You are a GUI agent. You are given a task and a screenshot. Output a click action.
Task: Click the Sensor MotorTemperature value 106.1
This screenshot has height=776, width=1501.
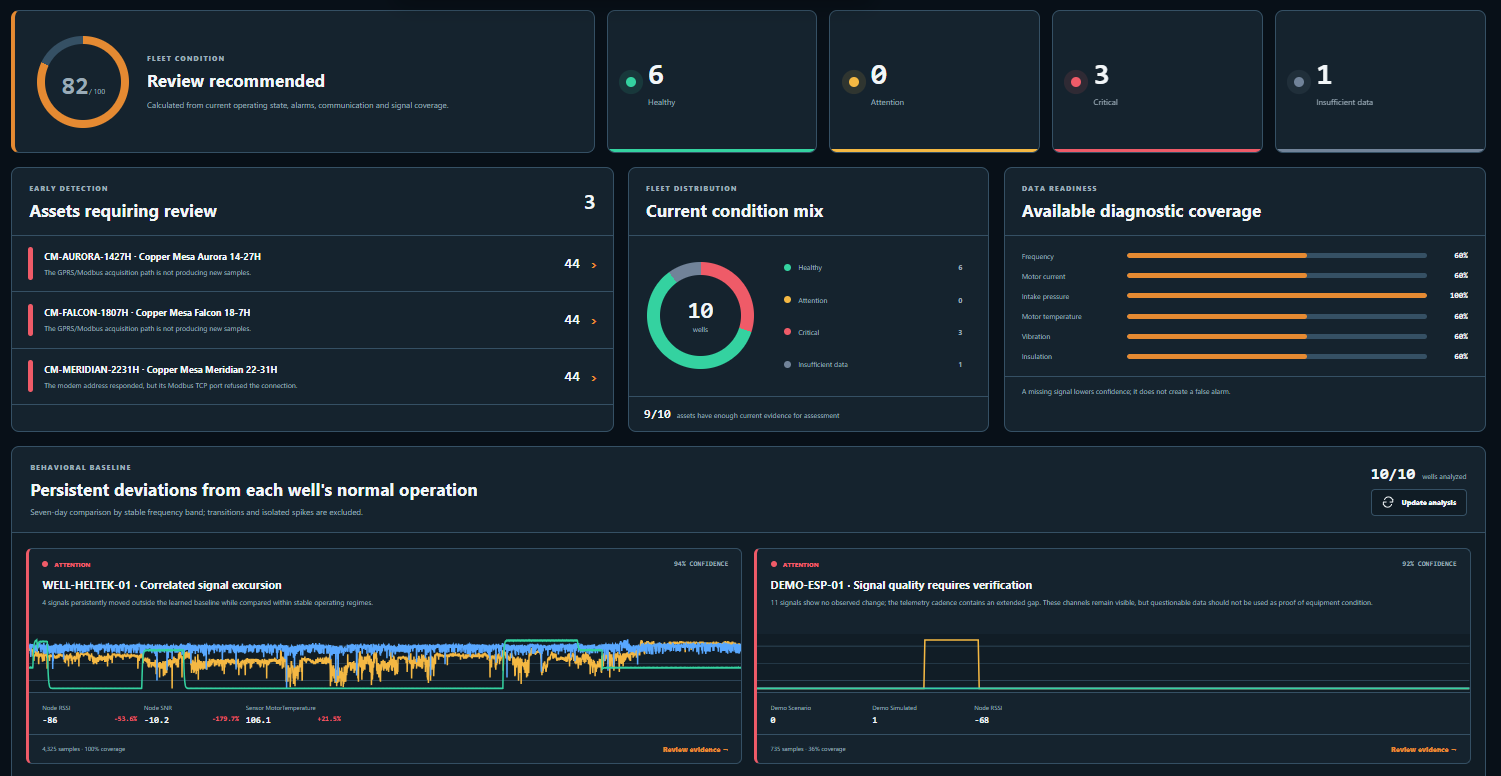pos(258,719)
